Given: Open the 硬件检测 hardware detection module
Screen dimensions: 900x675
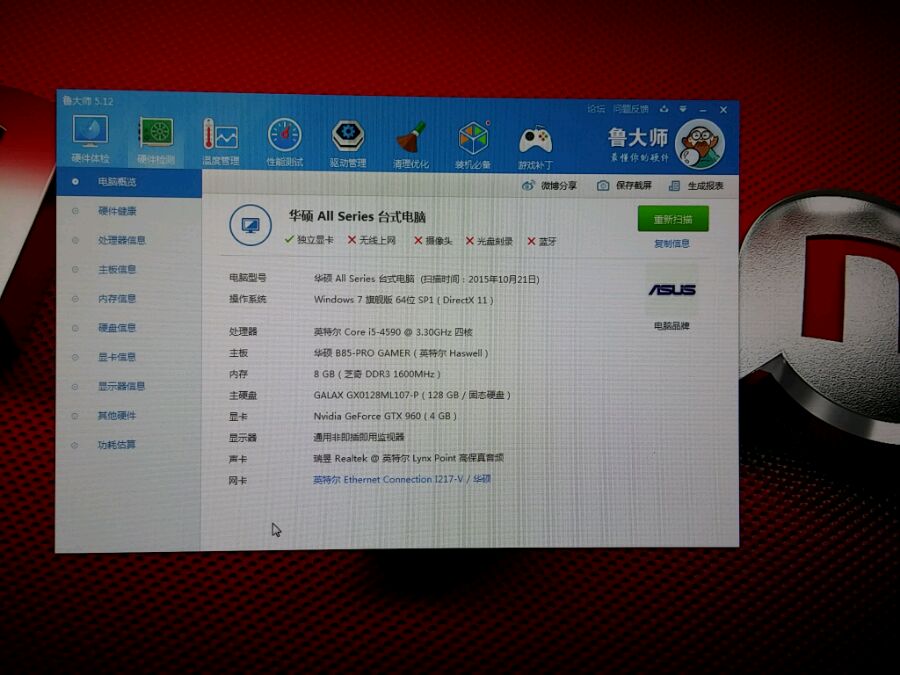Looking at the screenshot, I should [x=156, y=141].
